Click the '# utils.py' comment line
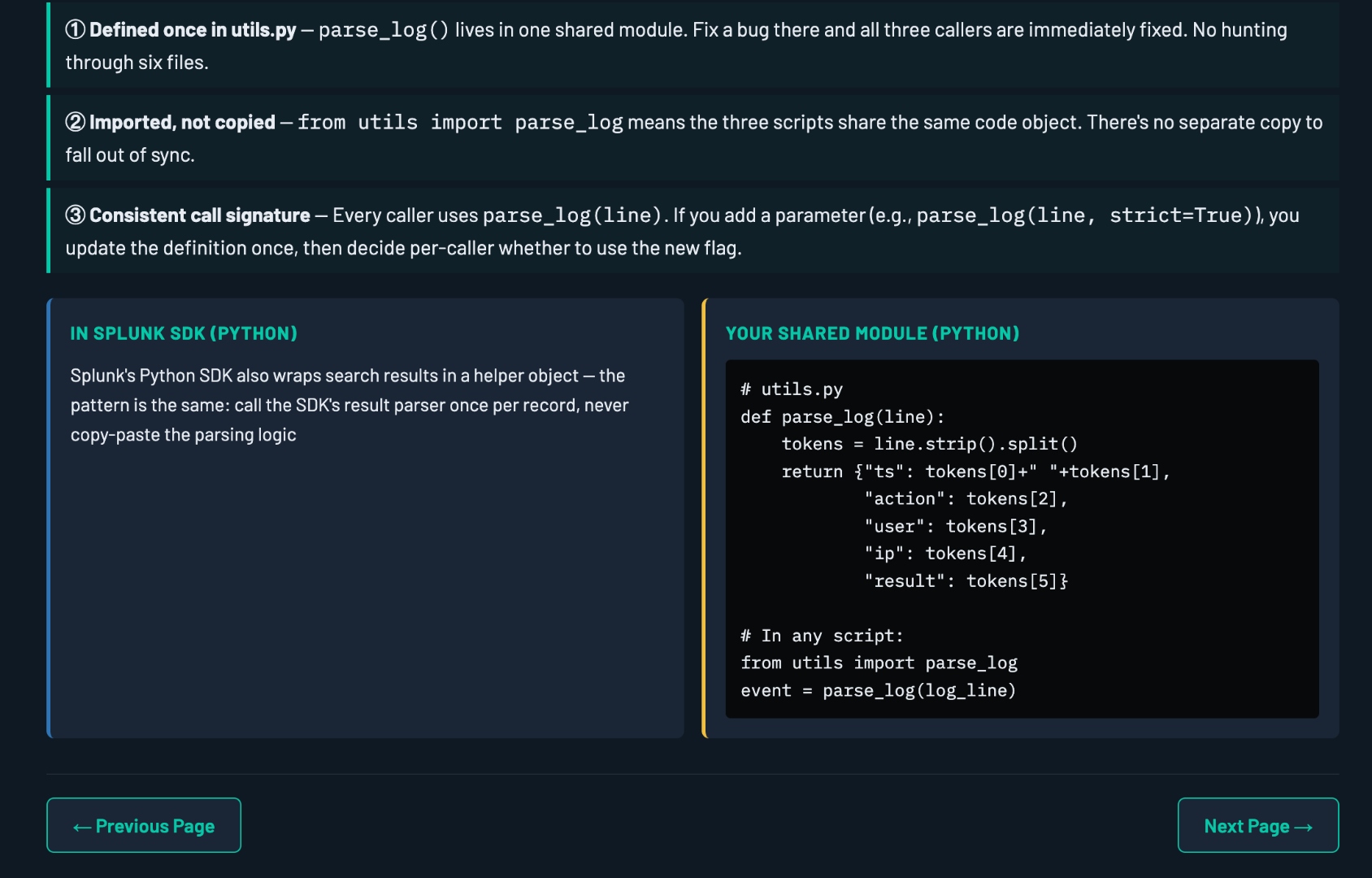The height and width of the screenshot is (878, 1372). 792,389
